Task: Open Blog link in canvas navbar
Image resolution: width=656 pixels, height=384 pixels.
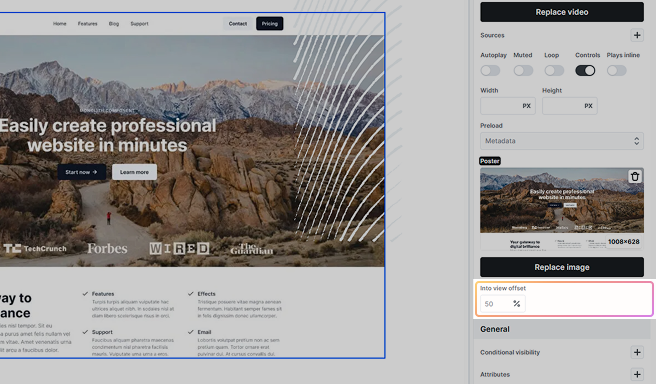Action: coord(114,24)
